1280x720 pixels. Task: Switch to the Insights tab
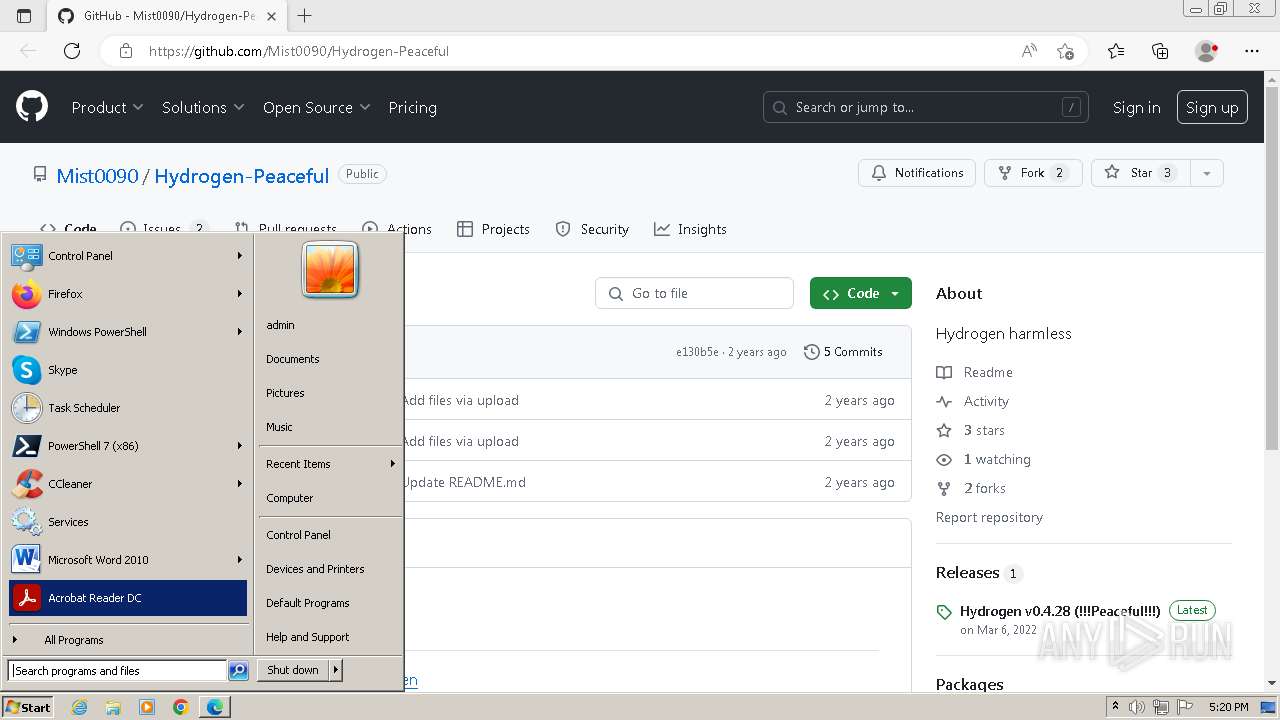click(690, 229)
